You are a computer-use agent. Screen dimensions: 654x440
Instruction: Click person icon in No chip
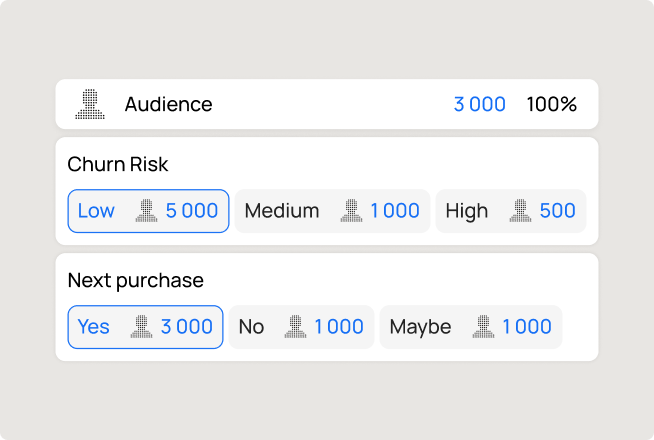pos(295,327)
